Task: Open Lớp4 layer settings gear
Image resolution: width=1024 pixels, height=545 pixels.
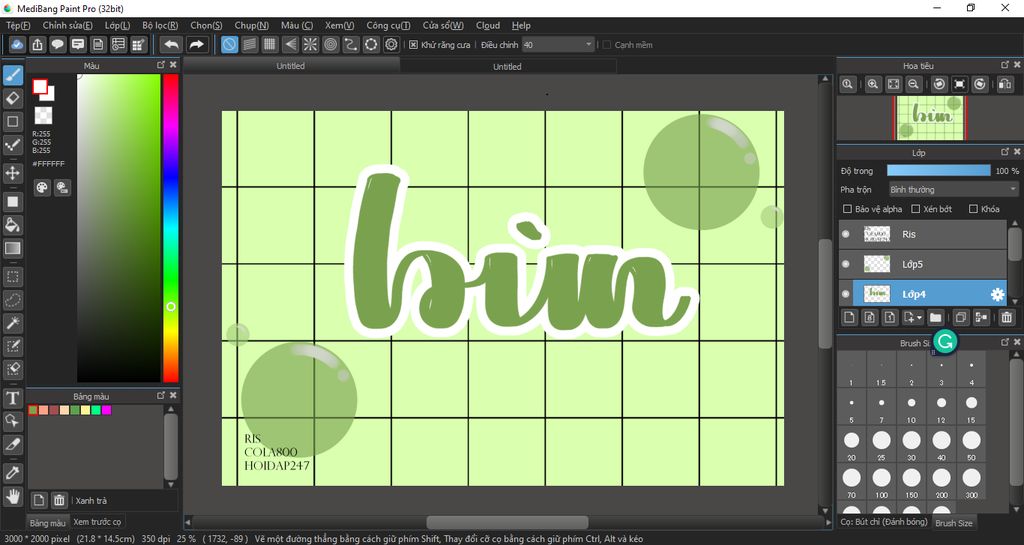Action: pos(997,294)
